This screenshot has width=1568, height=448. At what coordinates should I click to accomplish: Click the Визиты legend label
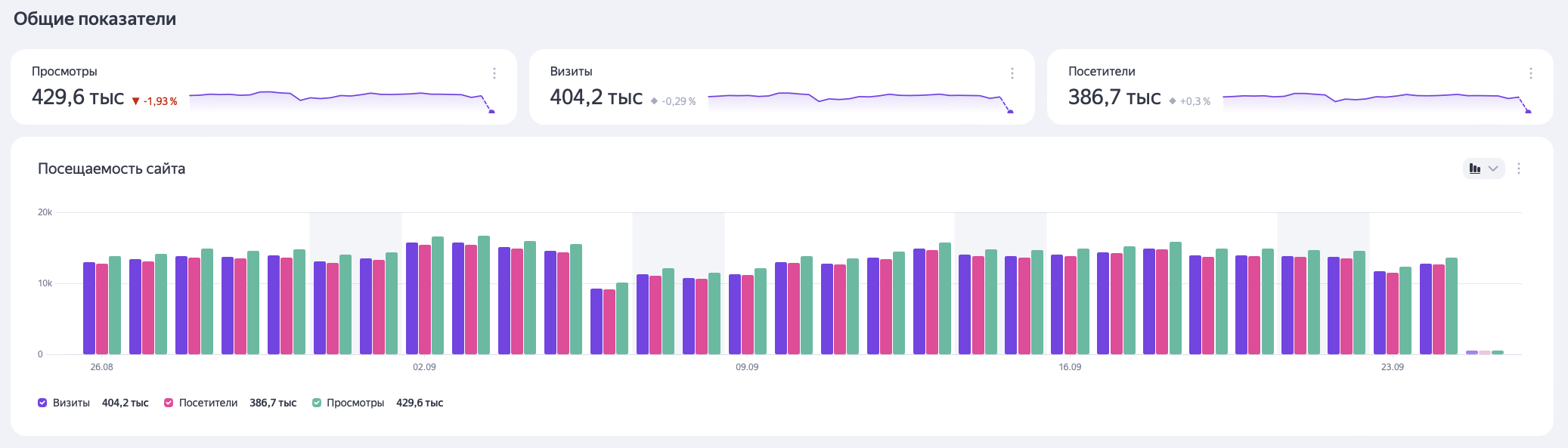point(71,403)
